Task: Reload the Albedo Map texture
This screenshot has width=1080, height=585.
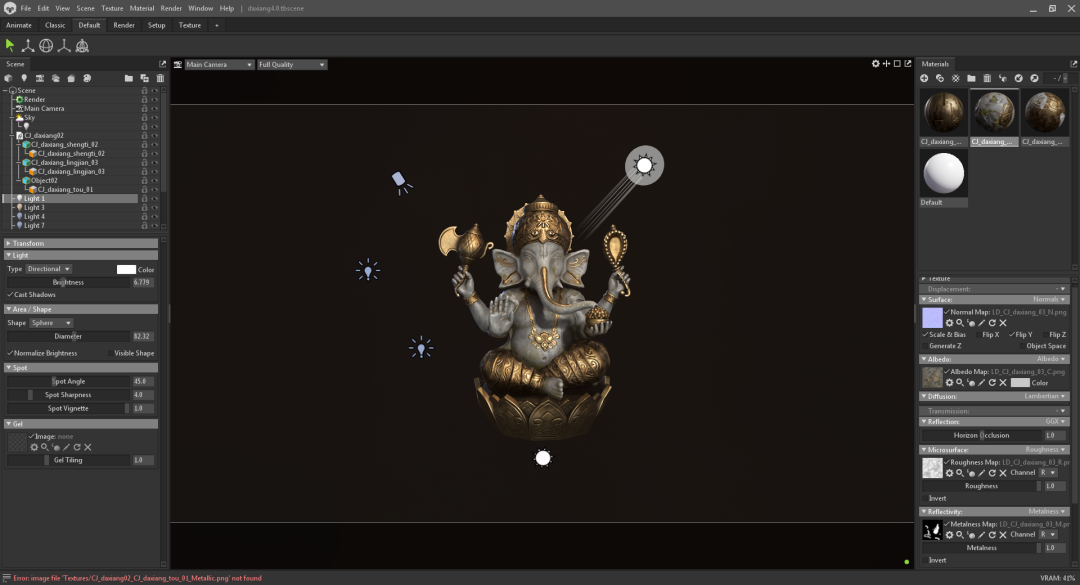Action: point(993,382)
